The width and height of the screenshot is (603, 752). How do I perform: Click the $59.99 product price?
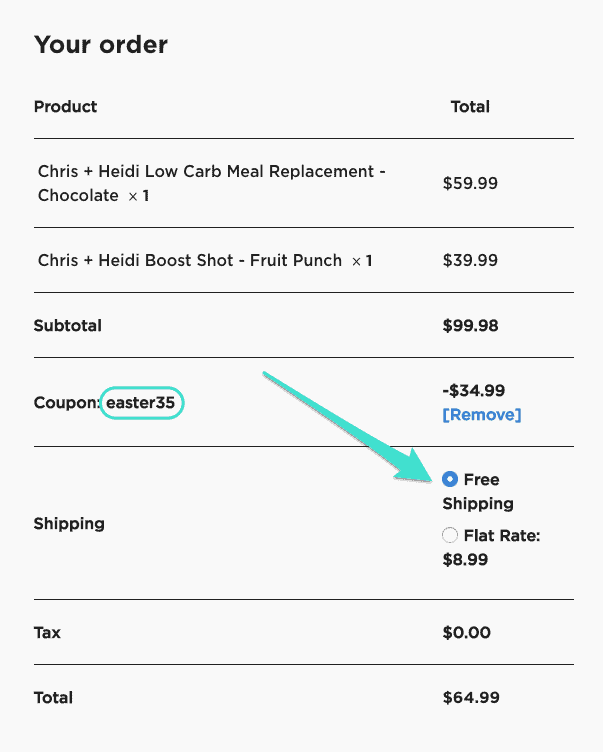pyautogui.click(x=470, y=183)
